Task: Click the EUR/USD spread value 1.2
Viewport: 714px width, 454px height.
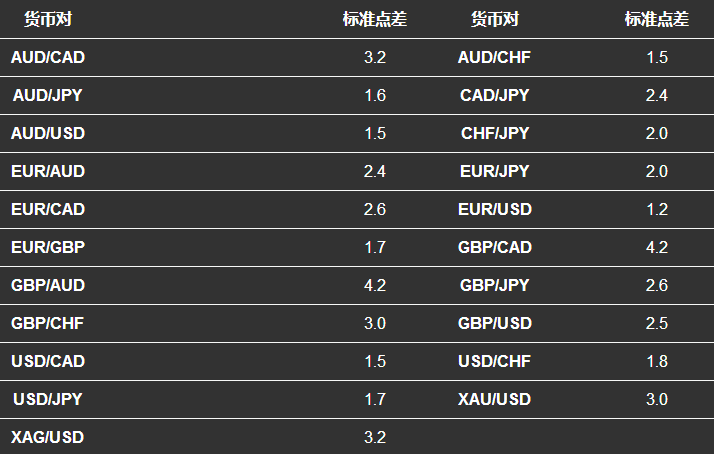Action: click(657, 209)
